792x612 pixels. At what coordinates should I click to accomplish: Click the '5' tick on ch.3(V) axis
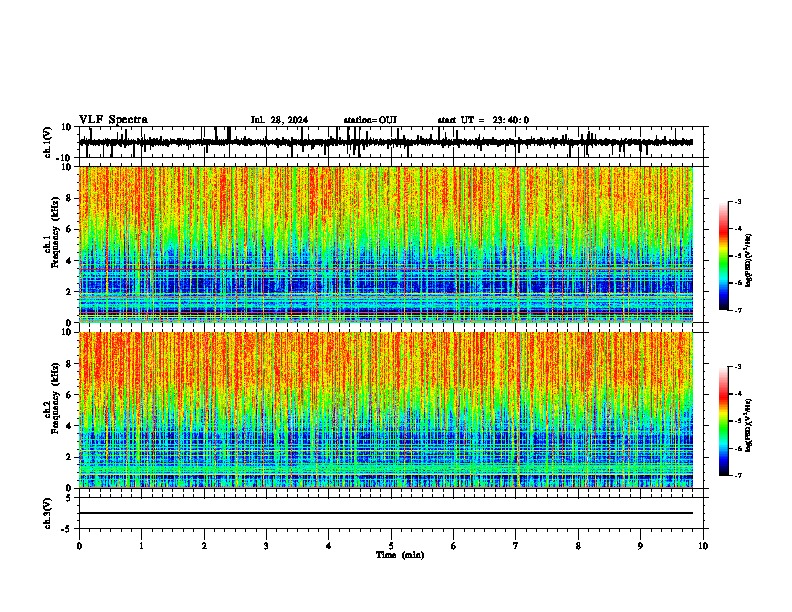(x=69, y=497)
